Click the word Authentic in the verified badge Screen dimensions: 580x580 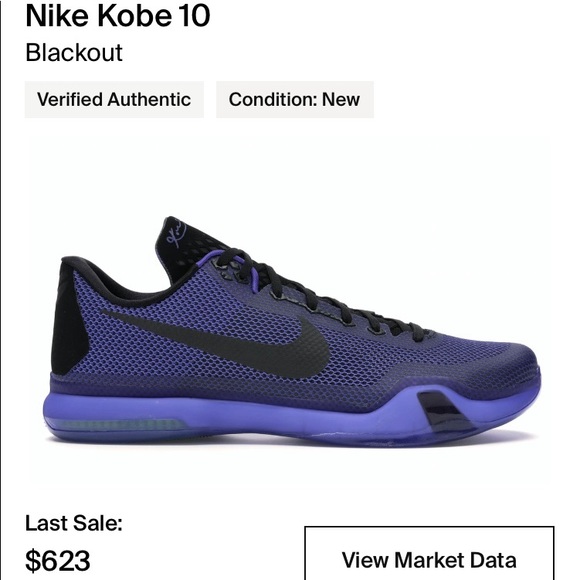[x=149, y=100]
